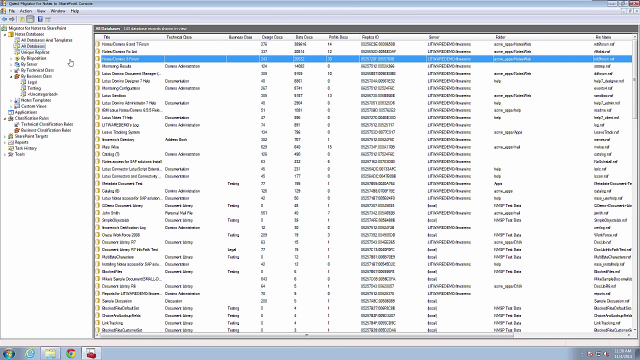Image resolution: width=640 pixels, height=360 pixels.
Task: Launch Internet Explorer from the taskbar
Action: click(x=30, y=353)
